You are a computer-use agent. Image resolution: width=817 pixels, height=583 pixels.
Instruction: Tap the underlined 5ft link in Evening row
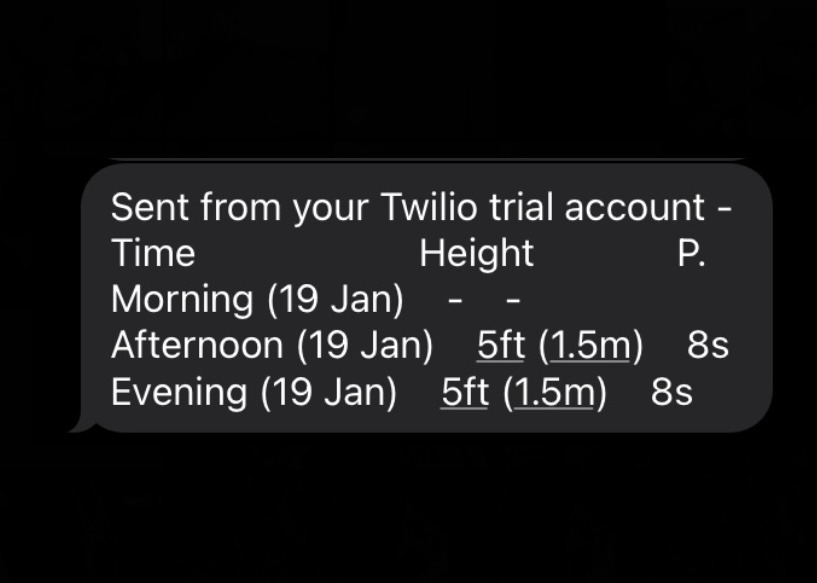pyautogui.click(x=465, y=392)
